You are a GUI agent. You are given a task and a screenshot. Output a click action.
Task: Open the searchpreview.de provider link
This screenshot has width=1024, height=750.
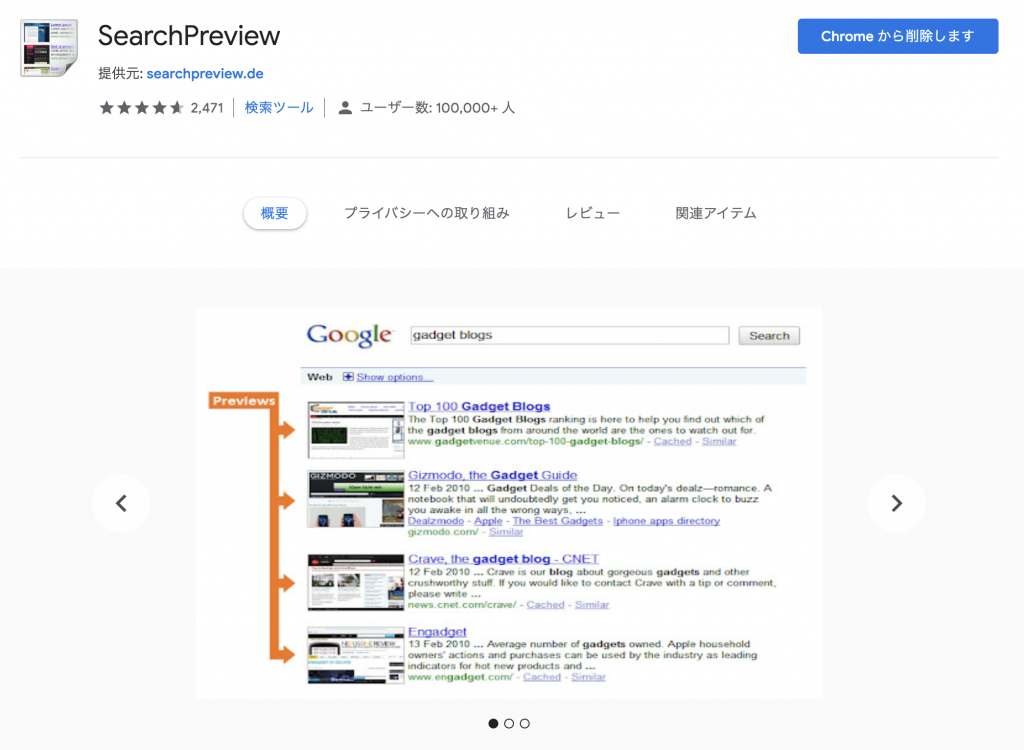(x=204, y=74)
